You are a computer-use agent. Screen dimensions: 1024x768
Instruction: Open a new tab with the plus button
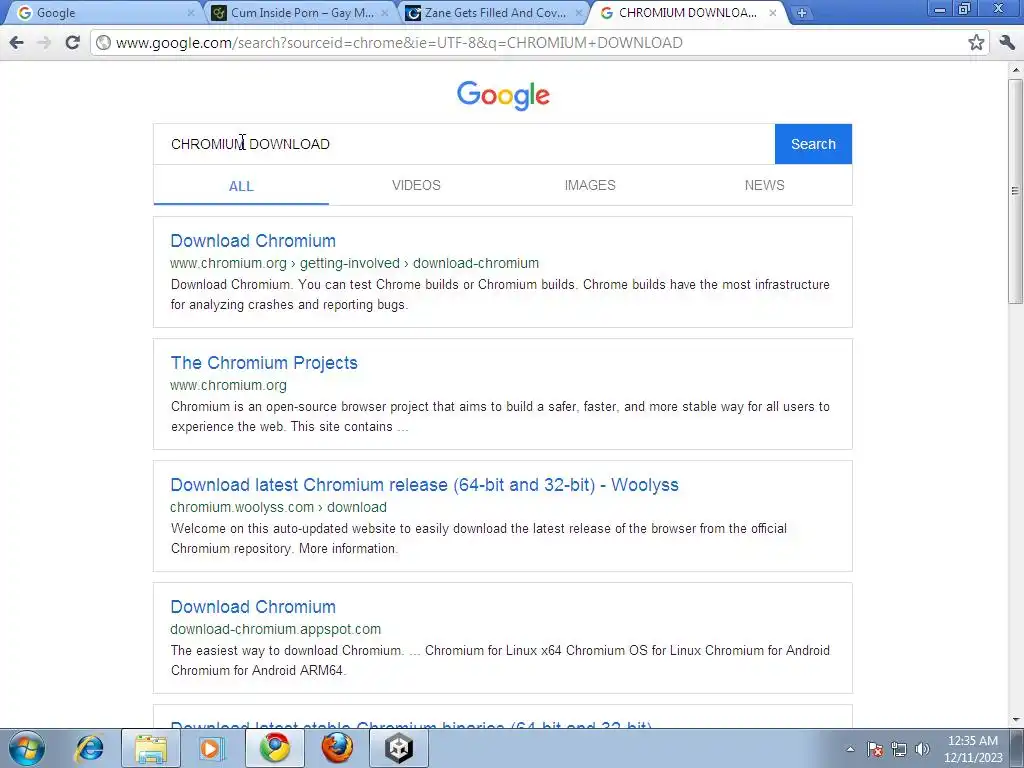pyautogui.click(x=801, y=13)
